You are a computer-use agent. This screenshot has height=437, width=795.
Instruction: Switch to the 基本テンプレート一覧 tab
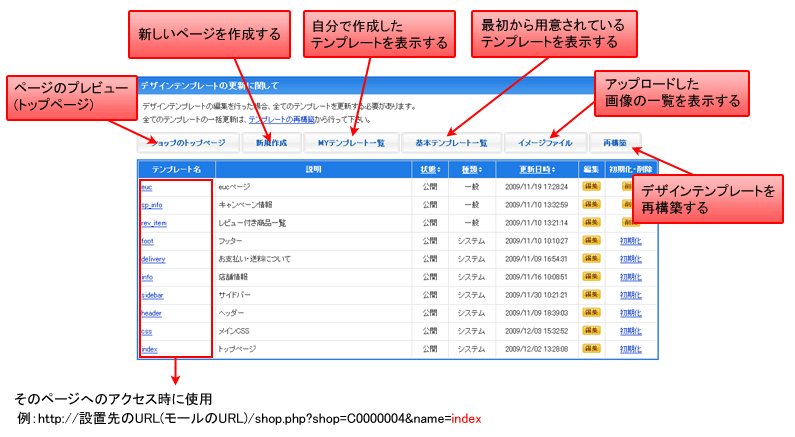click(451, 144)
